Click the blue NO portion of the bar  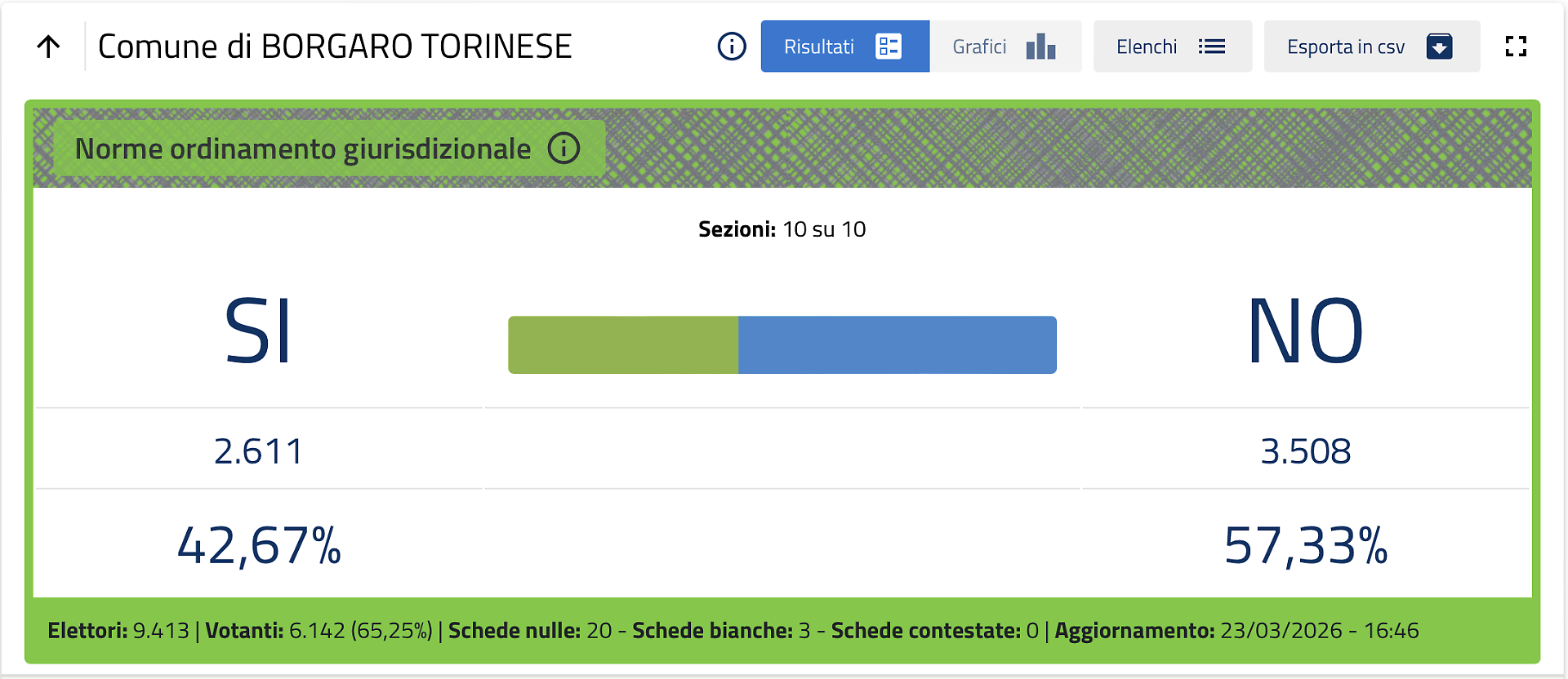point(897,345)
